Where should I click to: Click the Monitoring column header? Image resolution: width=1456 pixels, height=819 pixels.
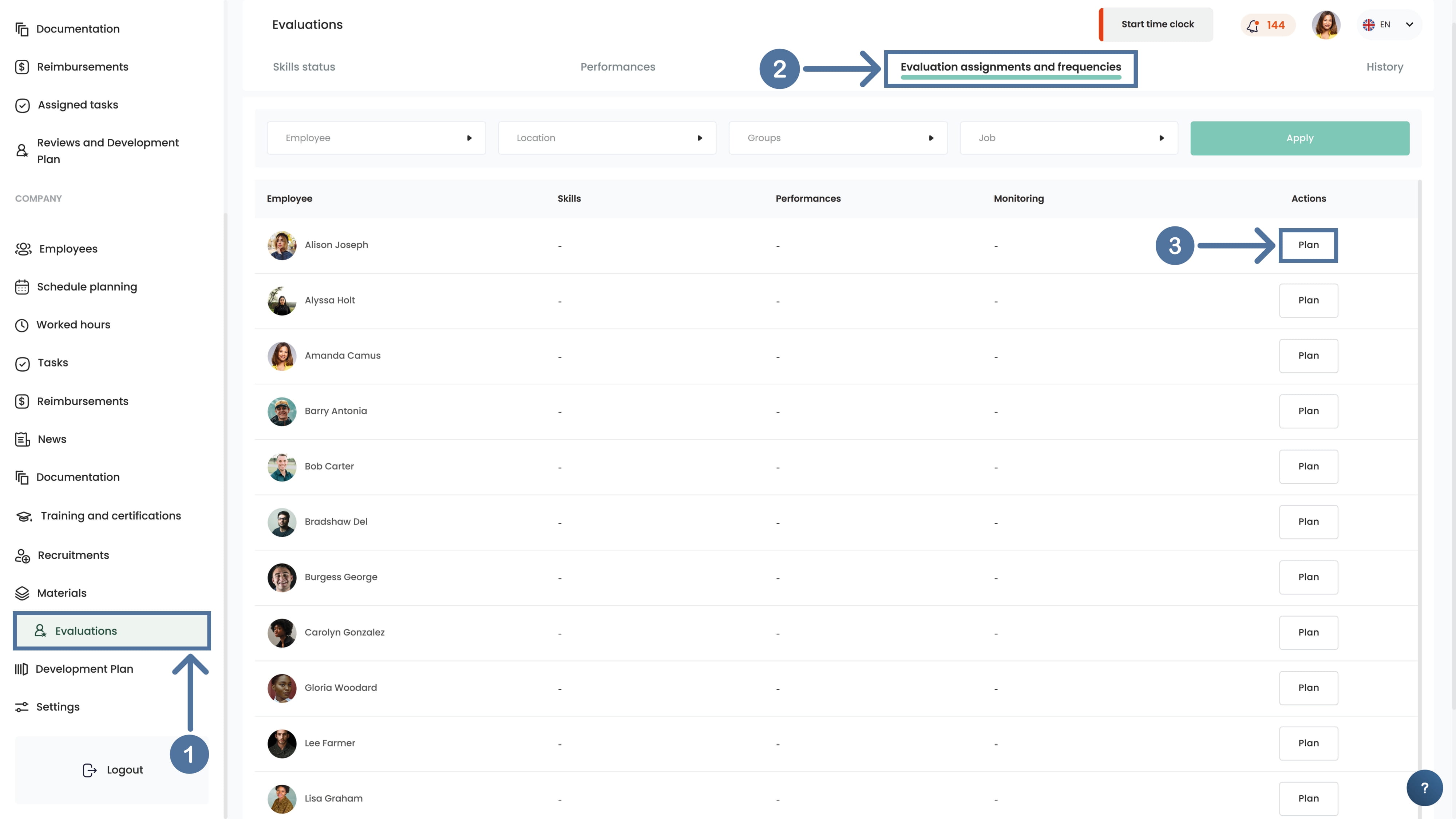coord(1018,199)
